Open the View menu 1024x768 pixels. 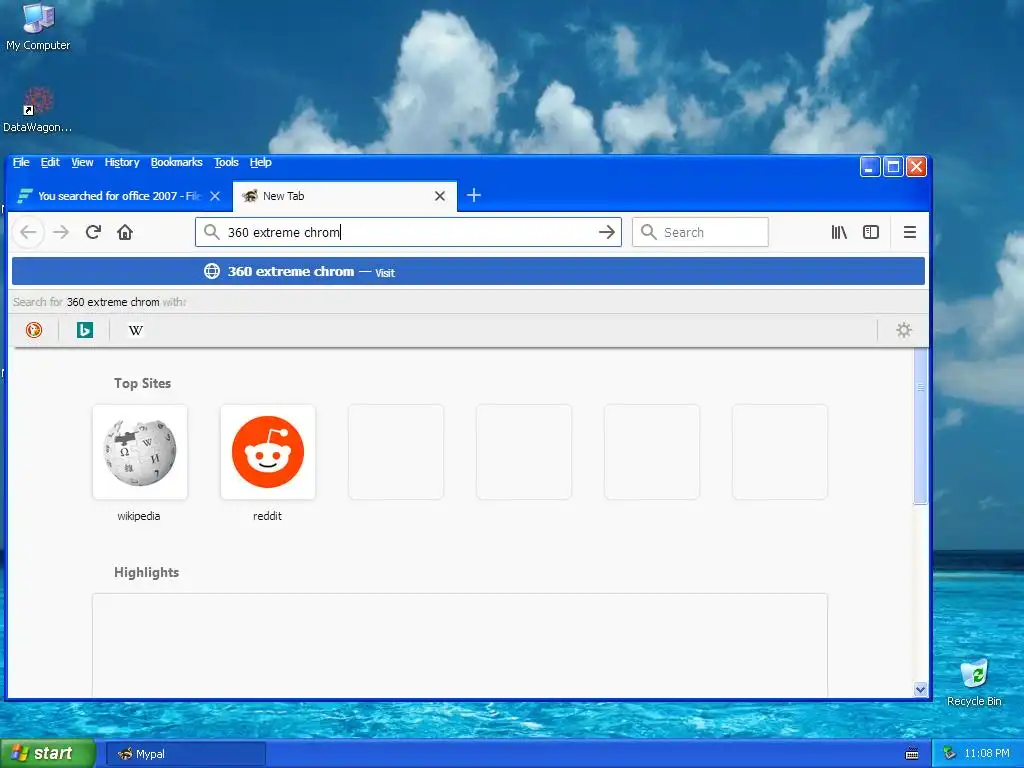(x=82, y=162)
